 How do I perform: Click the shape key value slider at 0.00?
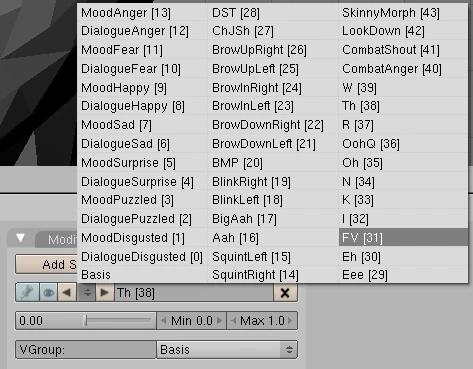point(86,321)
